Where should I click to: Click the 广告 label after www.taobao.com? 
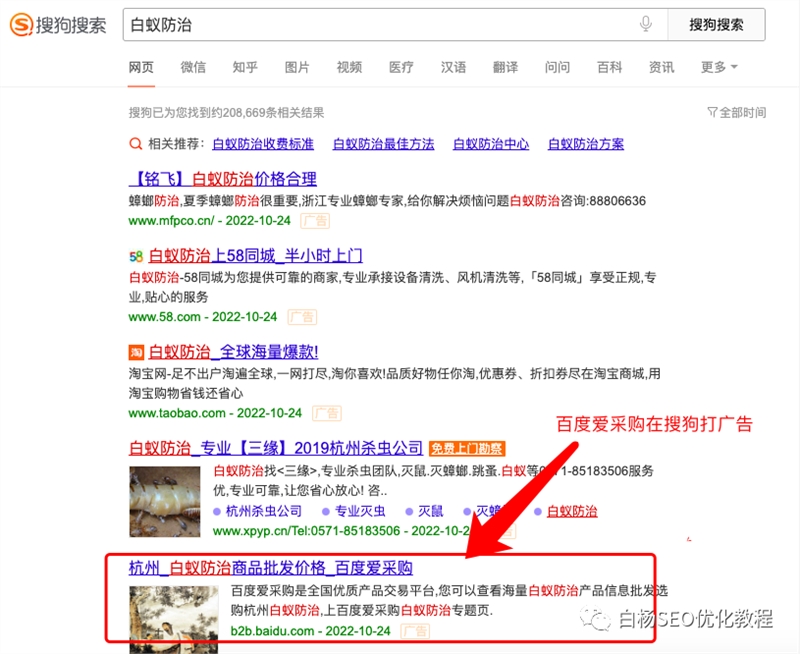pyautogui.click(x=327, y=413)
